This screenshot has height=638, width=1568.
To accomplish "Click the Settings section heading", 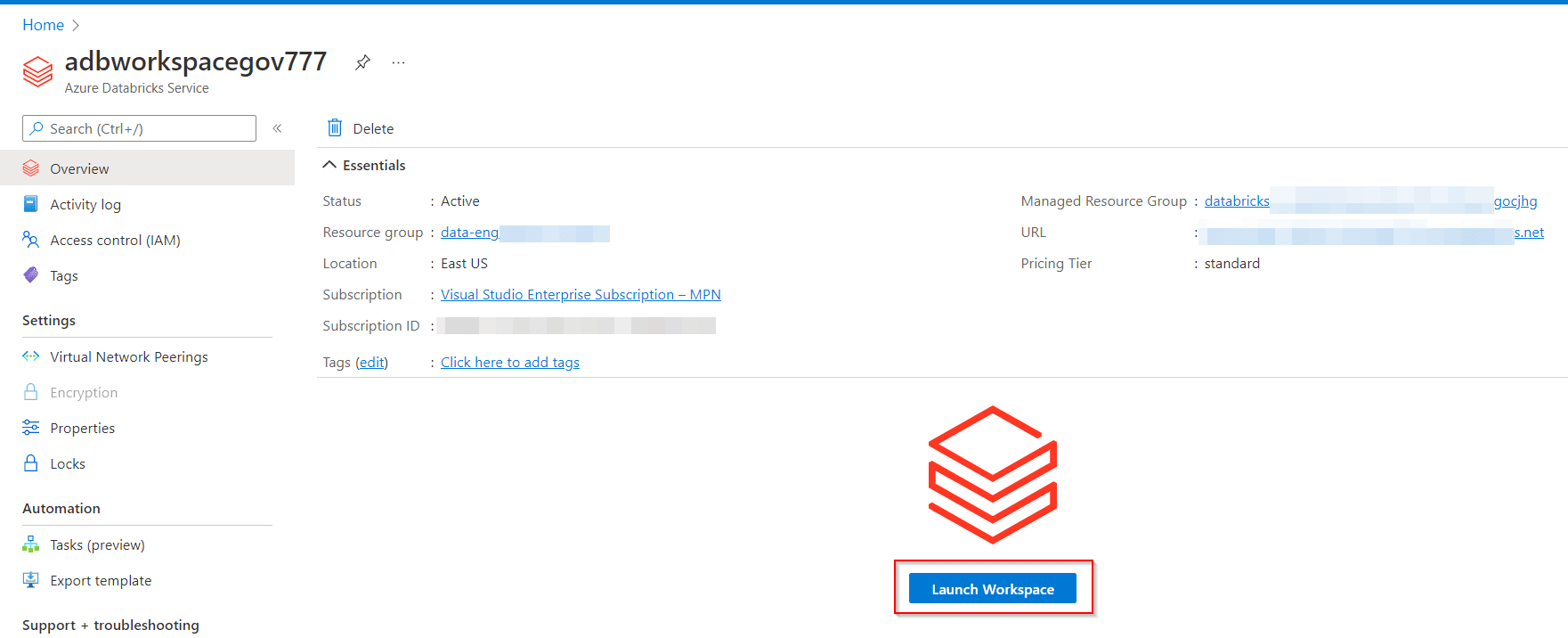I will [x=49, y=320].
